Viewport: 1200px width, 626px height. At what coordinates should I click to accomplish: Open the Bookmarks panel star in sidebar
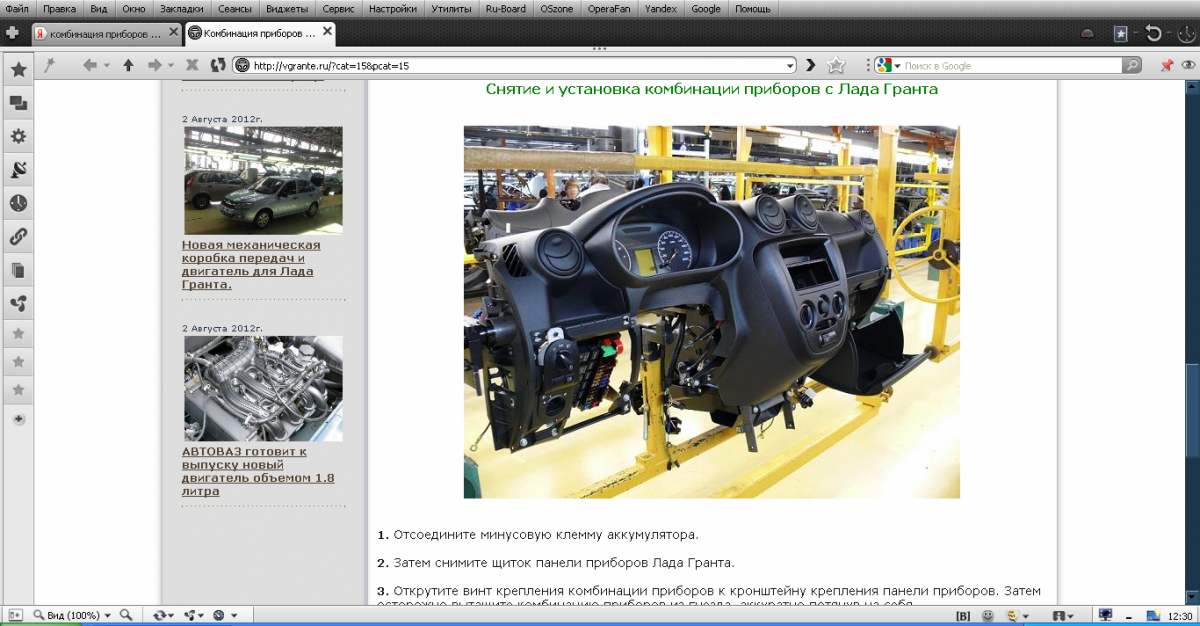pyautogui.click(x=18, y=70)
